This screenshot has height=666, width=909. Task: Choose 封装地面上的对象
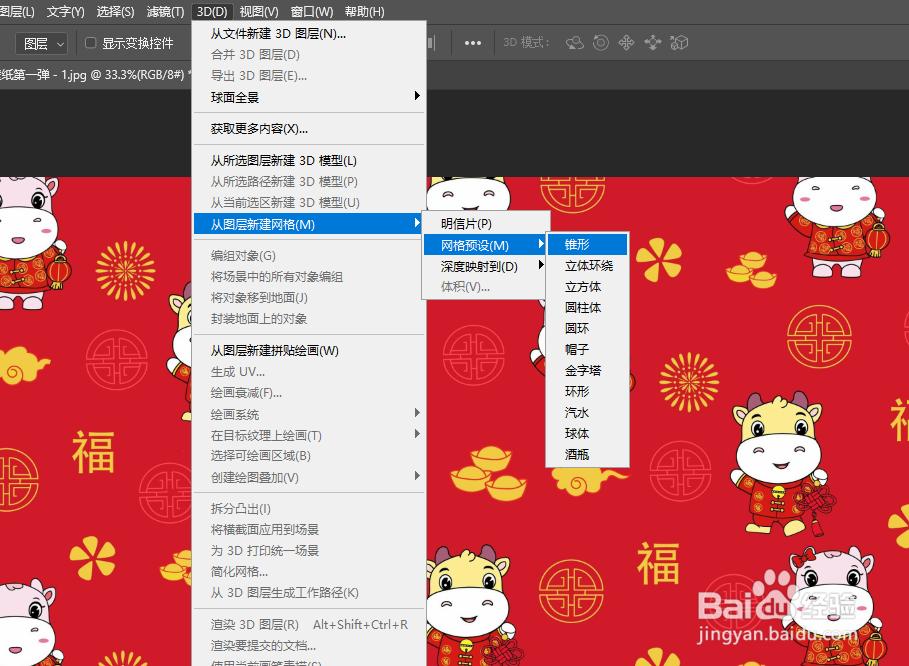click(x=309, y=318)
